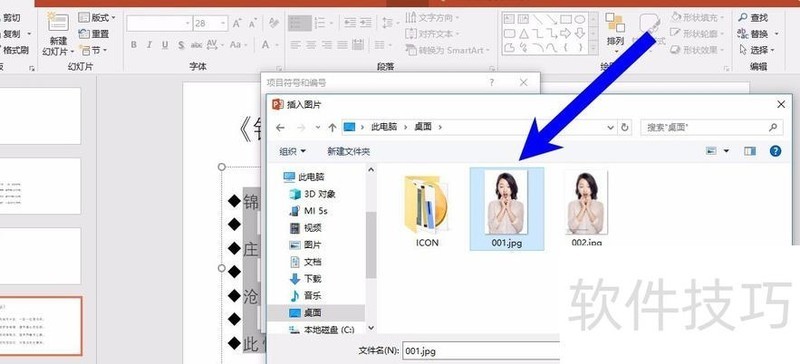Select the rectangle shape in gallery

click(x=566, y=20)
